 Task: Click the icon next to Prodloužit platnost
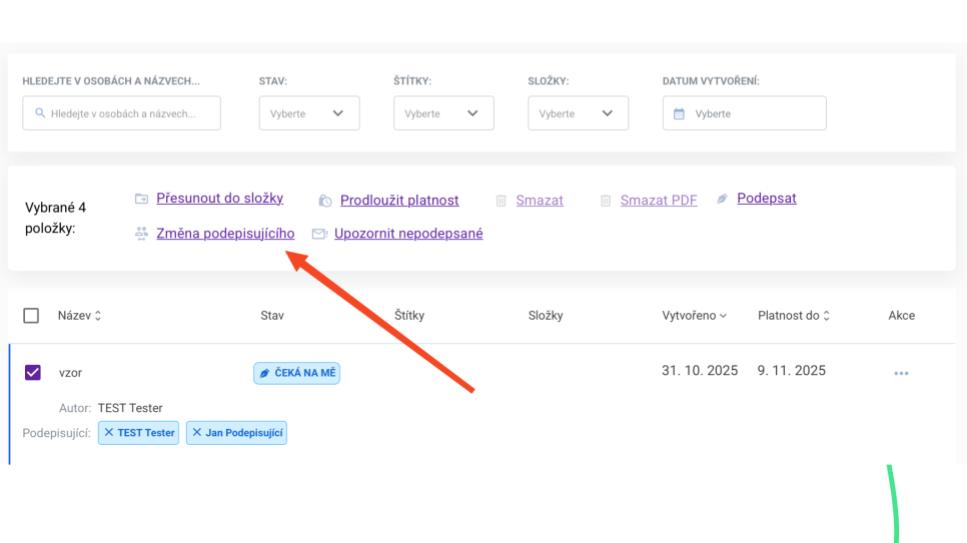[x=325, y=201]
